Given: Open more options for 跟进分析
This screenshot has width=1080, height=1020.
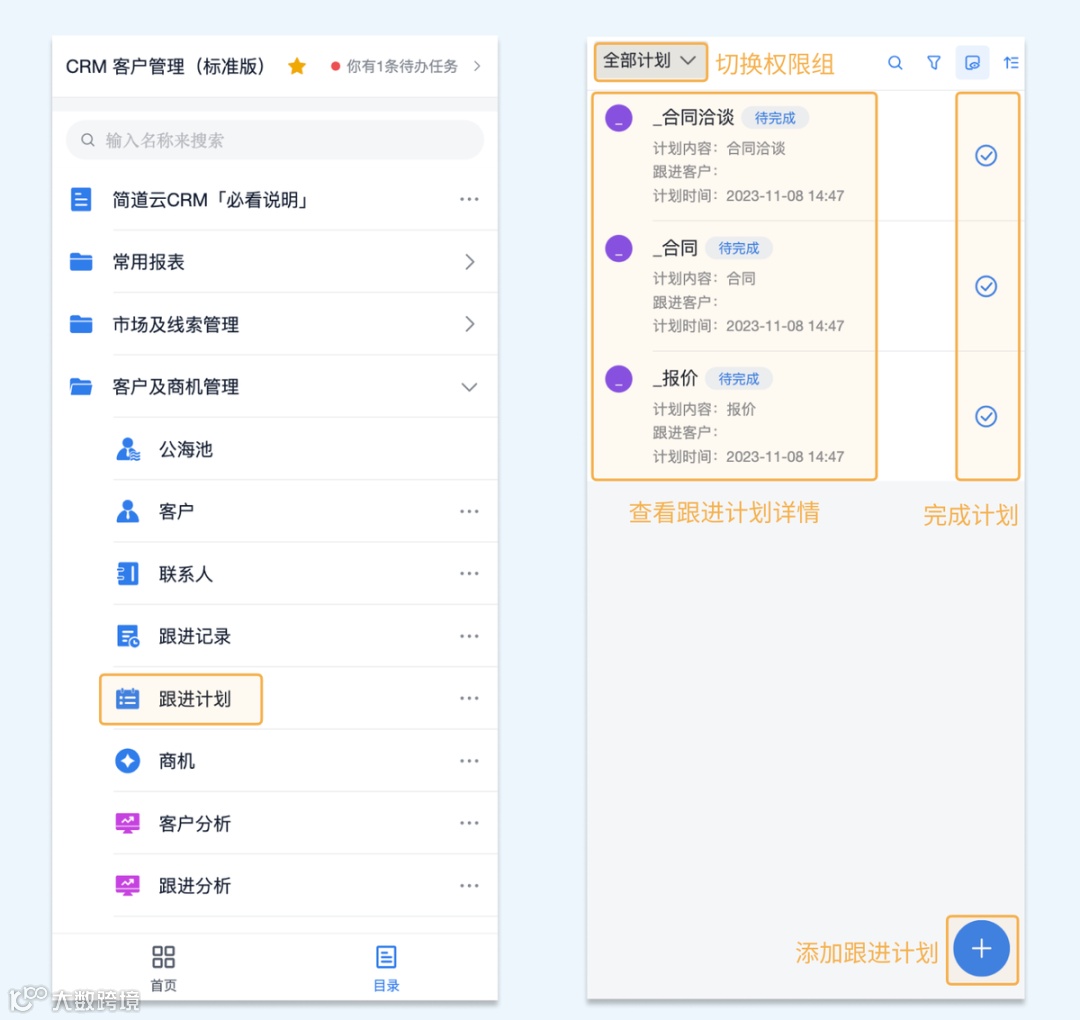Looking at the screenshot, I should click(x=469, y=886).
